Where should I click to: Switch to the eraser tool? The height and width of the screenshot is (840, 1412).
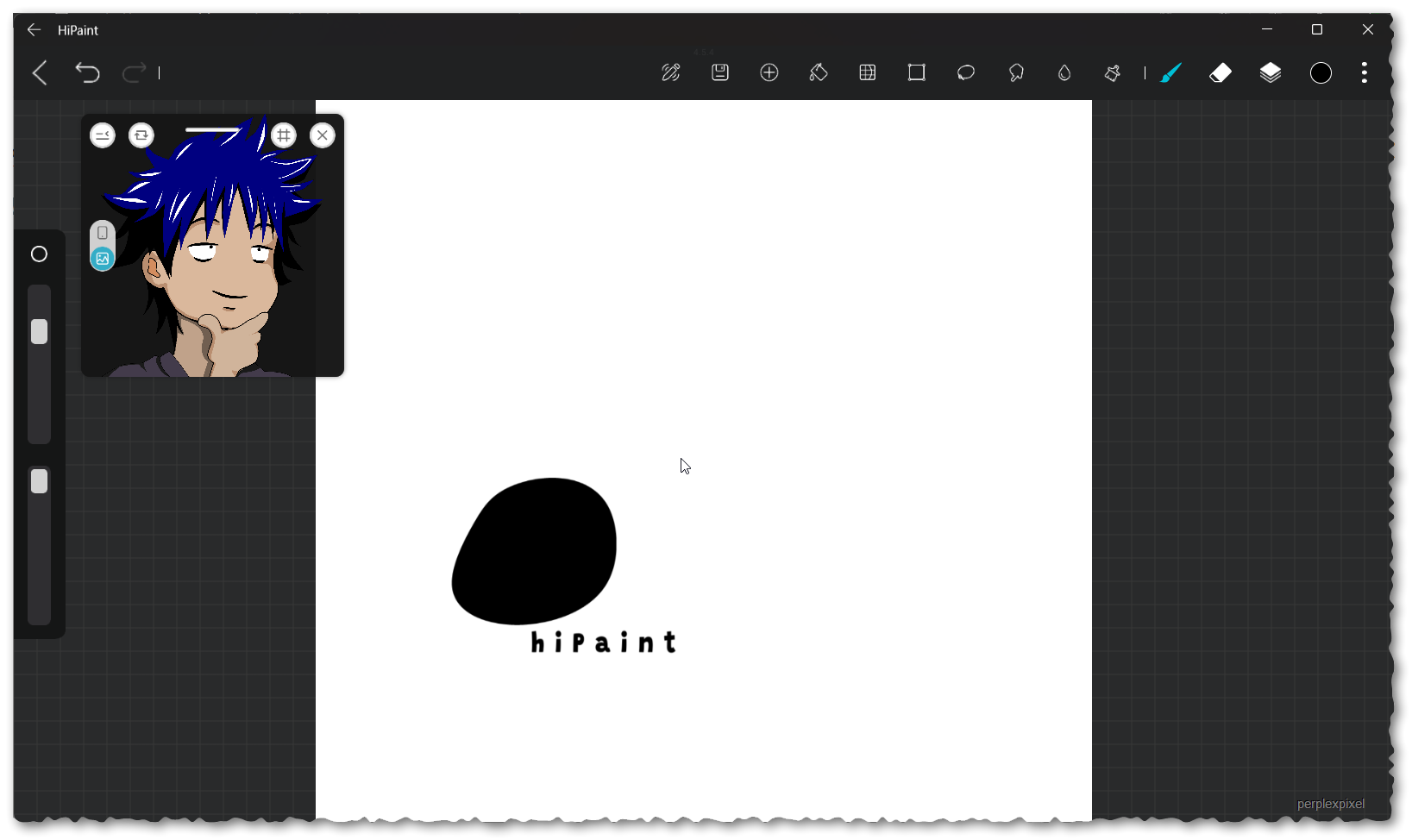tap(1221, 73)
